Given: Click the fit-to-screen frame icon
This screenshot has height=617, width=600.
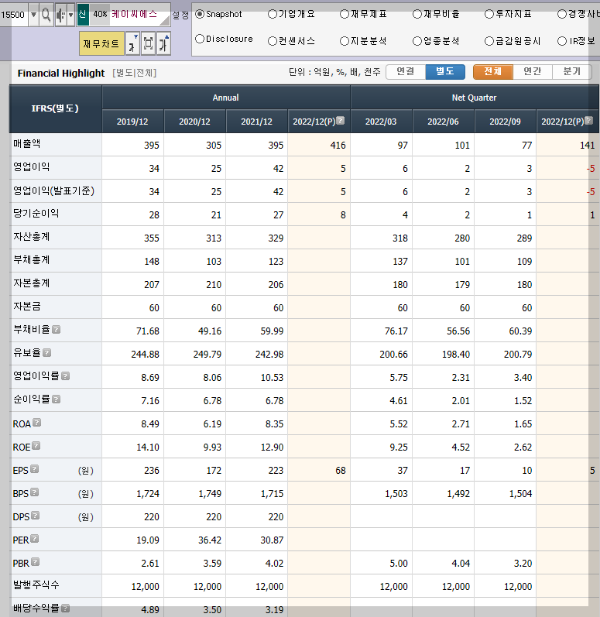Looking at the screenshot, I should pyautogui.click(x=148, y=43).
